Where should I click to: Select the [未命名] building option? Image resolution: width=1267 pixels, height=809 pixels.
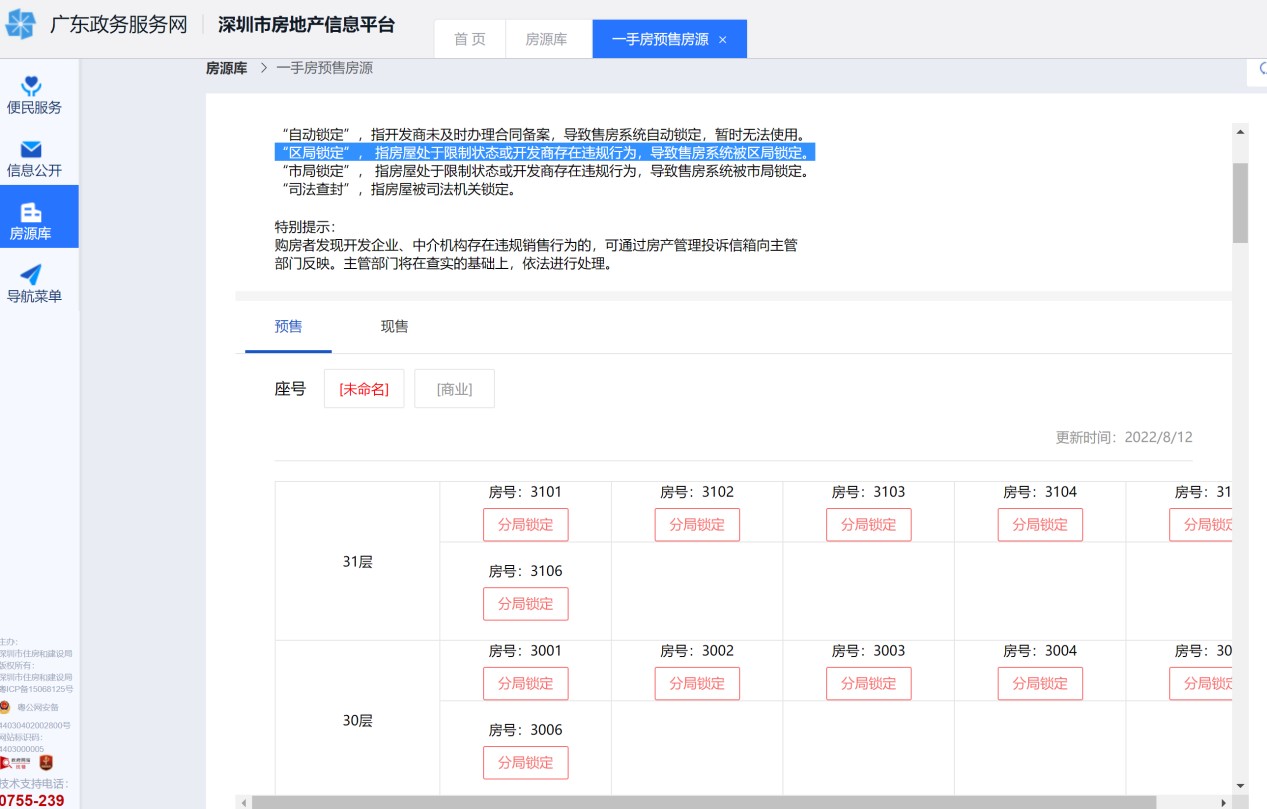[x=364, y=389]
